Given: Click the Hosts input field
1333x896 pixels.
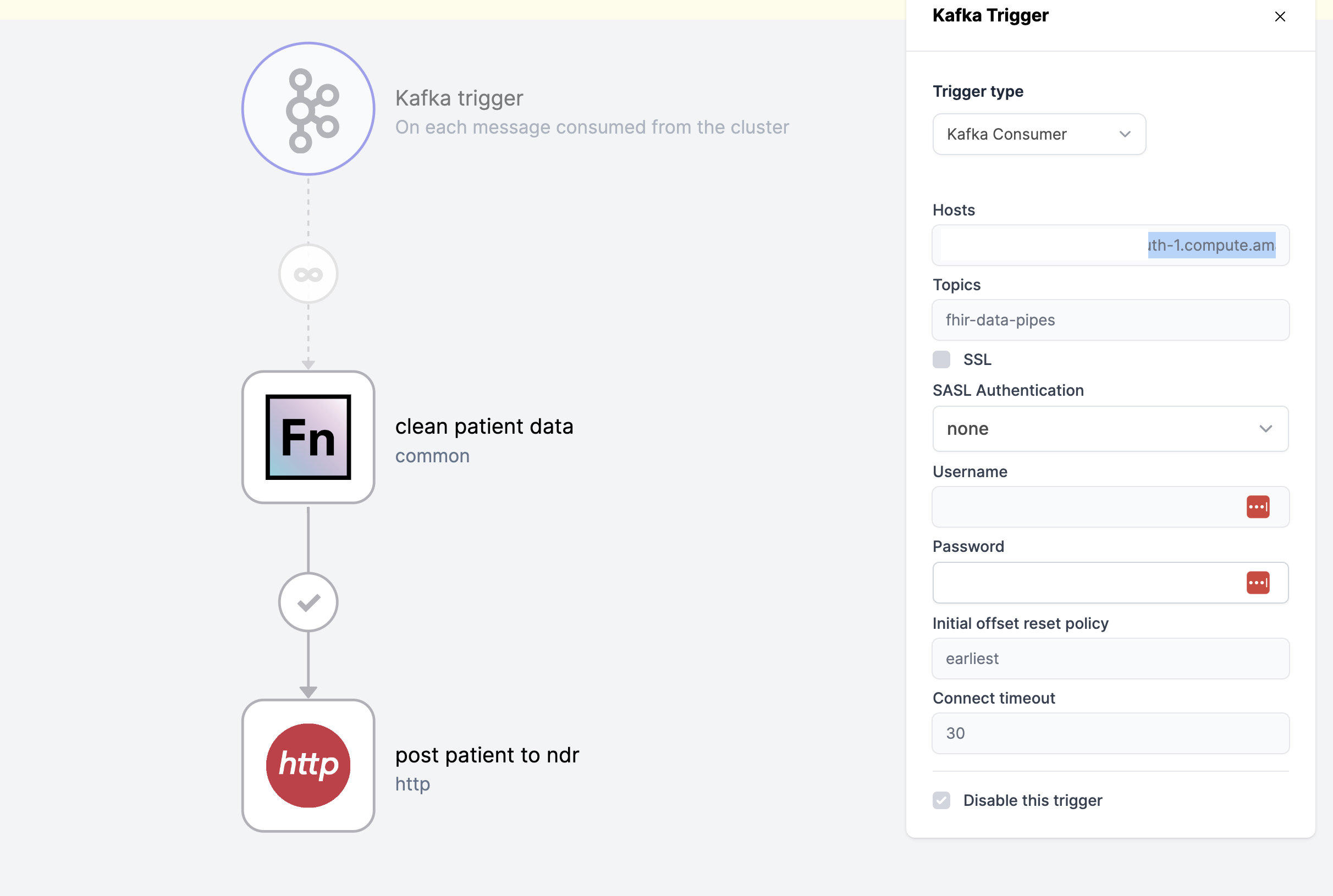Looking at the screenshot, I should tap(1110, 245).
